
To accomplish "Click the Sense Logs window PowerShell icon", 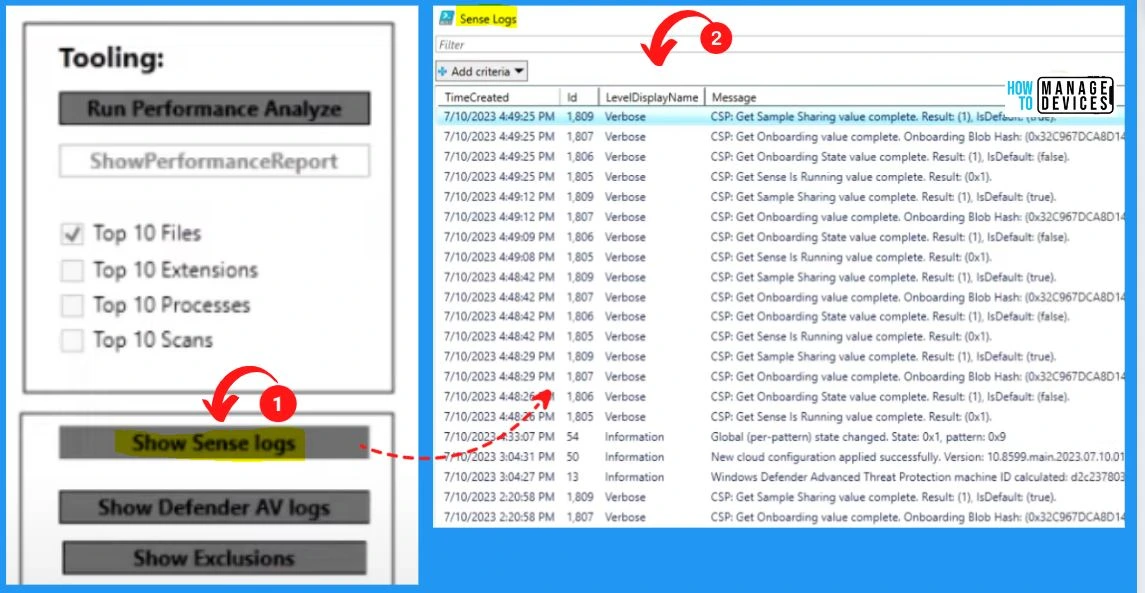I will (x=445, y=18).
